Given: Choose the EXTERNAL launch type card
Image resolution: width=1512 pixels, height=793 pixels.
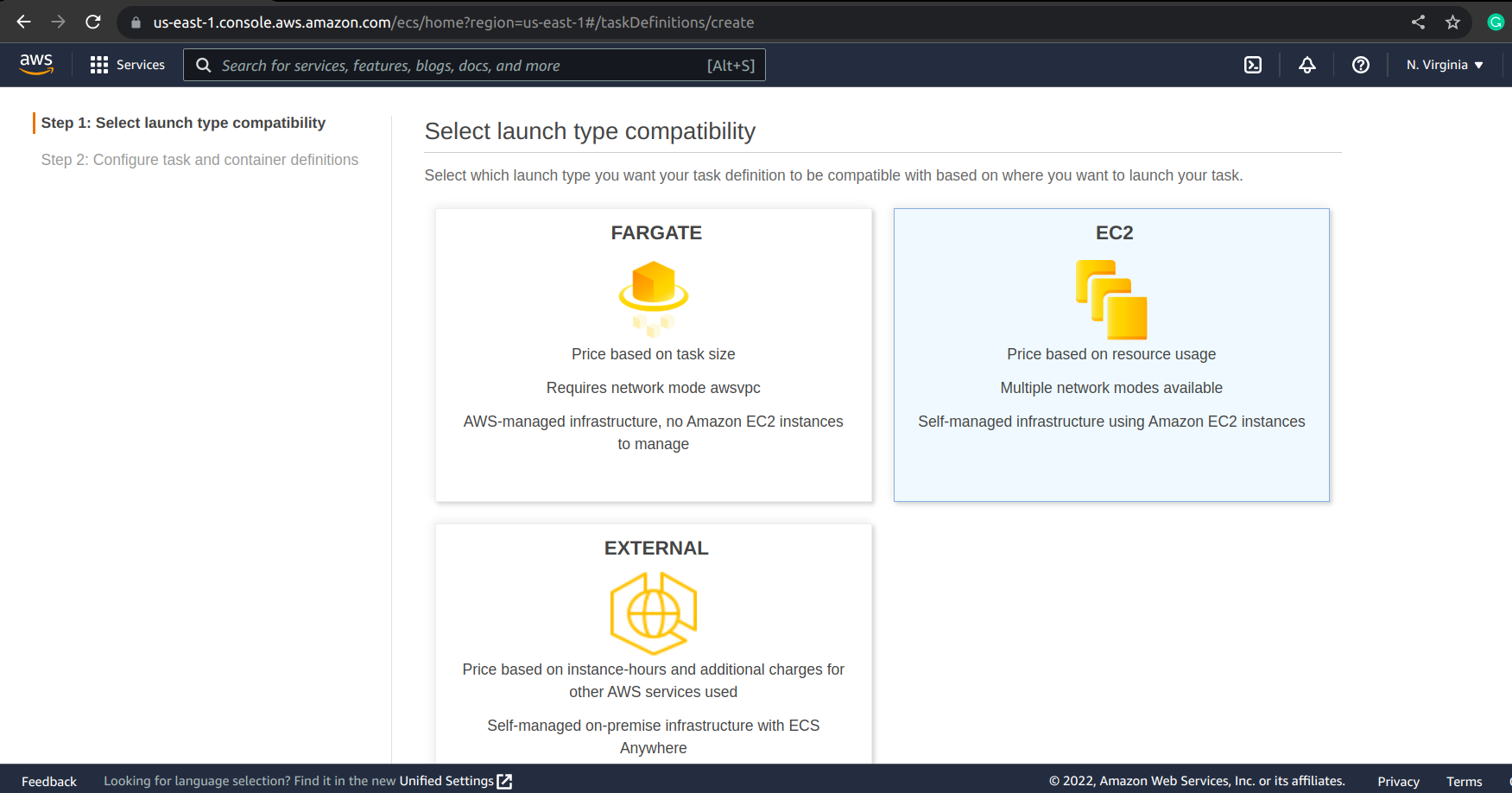Looking at the screenshot, I should click(x=654, y=644).
